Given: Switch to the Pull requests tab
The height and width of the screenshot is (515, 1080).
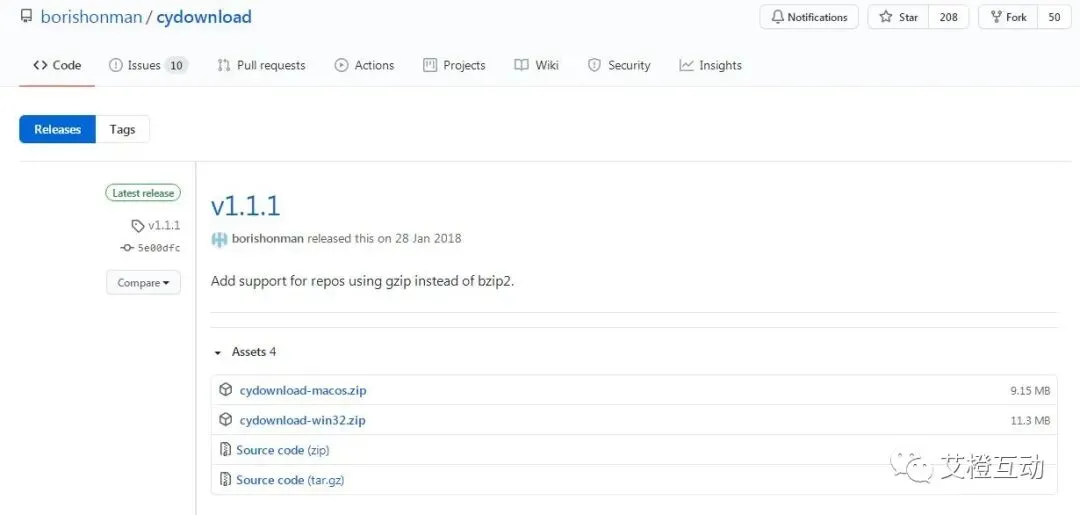Looking at the screenshot, I should coord(261,65).
